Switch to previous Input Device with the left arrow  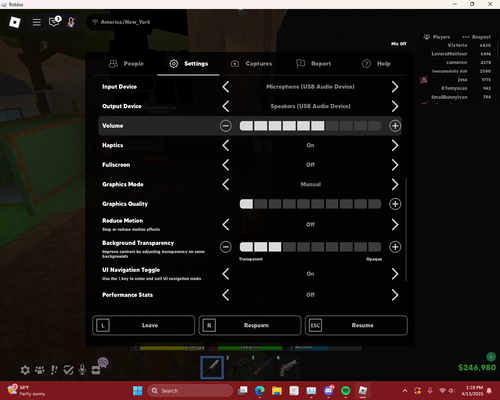(226, 87)
